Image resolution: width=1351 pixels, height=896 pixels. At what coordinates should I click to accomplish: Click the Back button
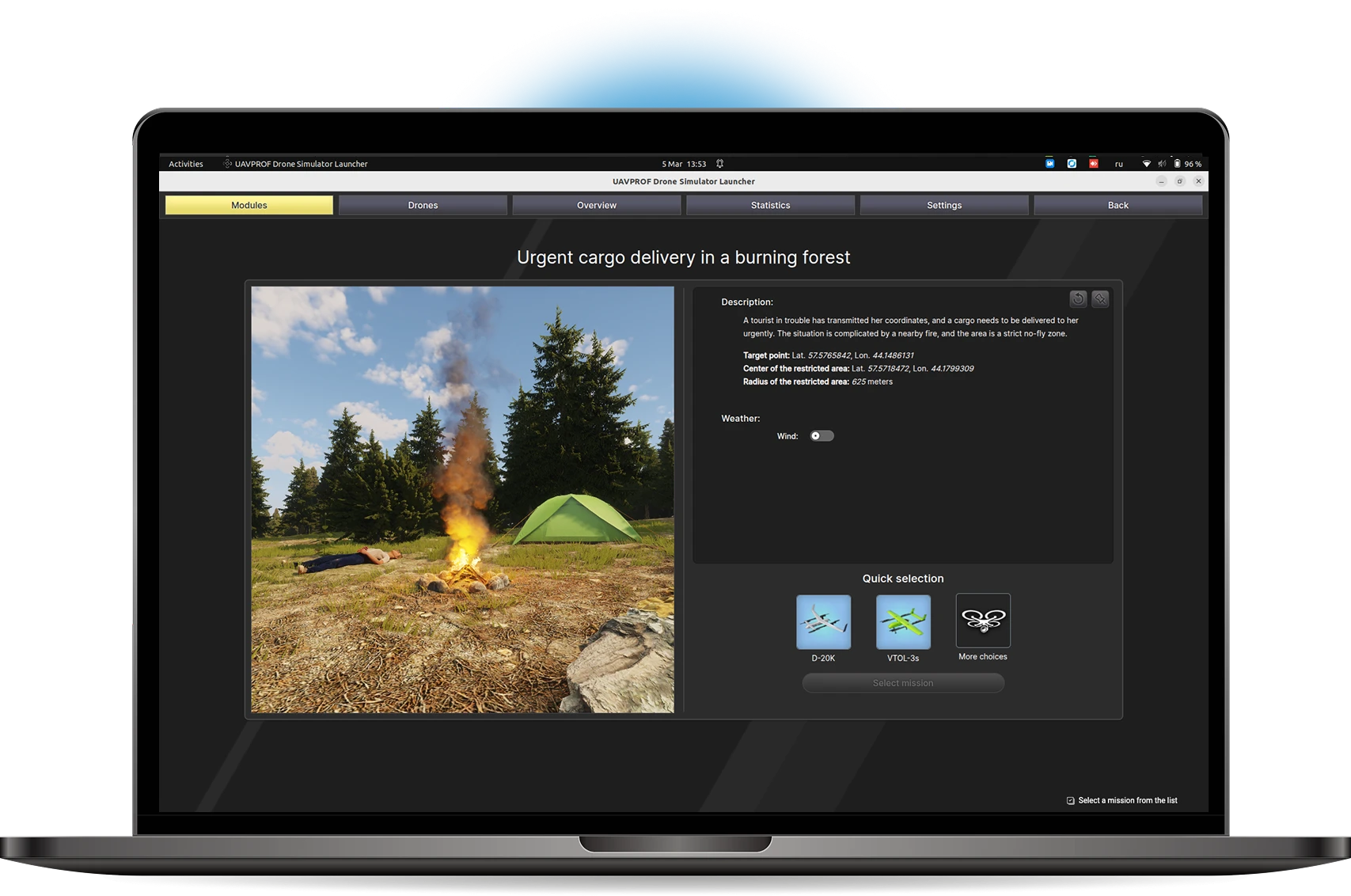1118,205
